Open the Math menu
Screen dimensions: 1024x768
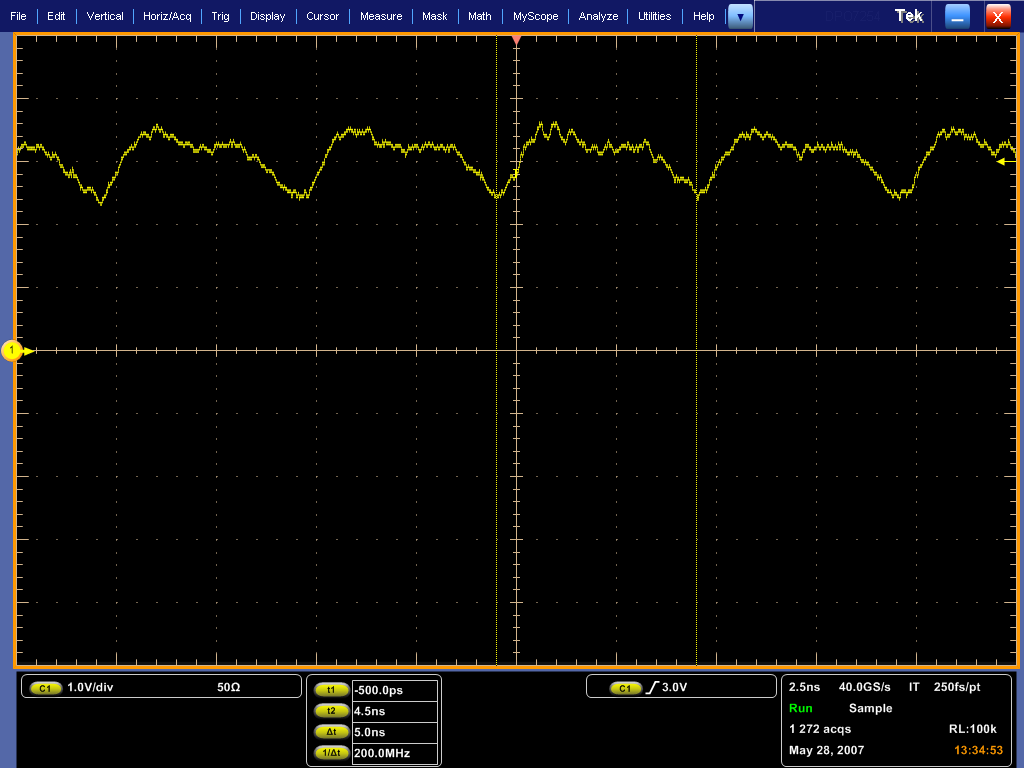pyautogui.click(x=480, y=16)
